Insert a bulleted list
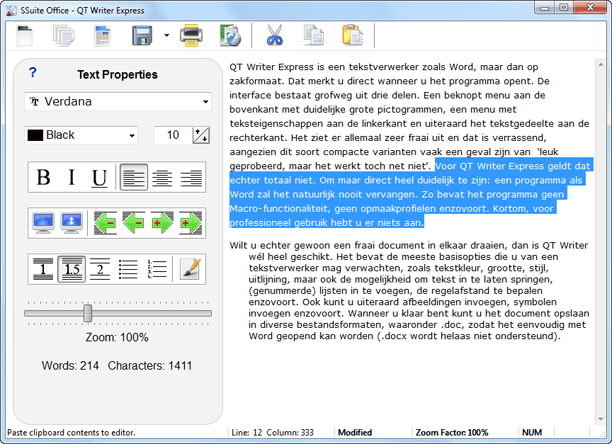 (x=128, y=269)
